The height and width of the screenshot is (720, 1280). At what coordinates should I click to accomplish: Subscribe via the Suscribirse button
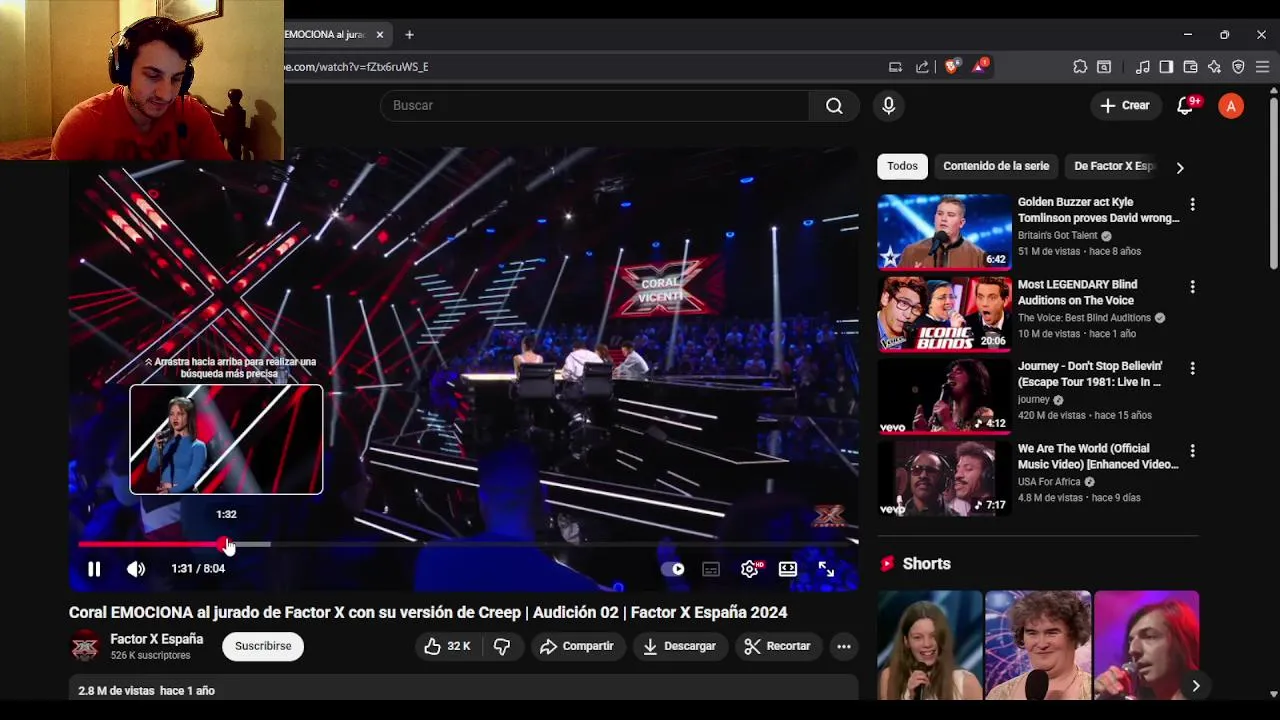pos(263,646)
